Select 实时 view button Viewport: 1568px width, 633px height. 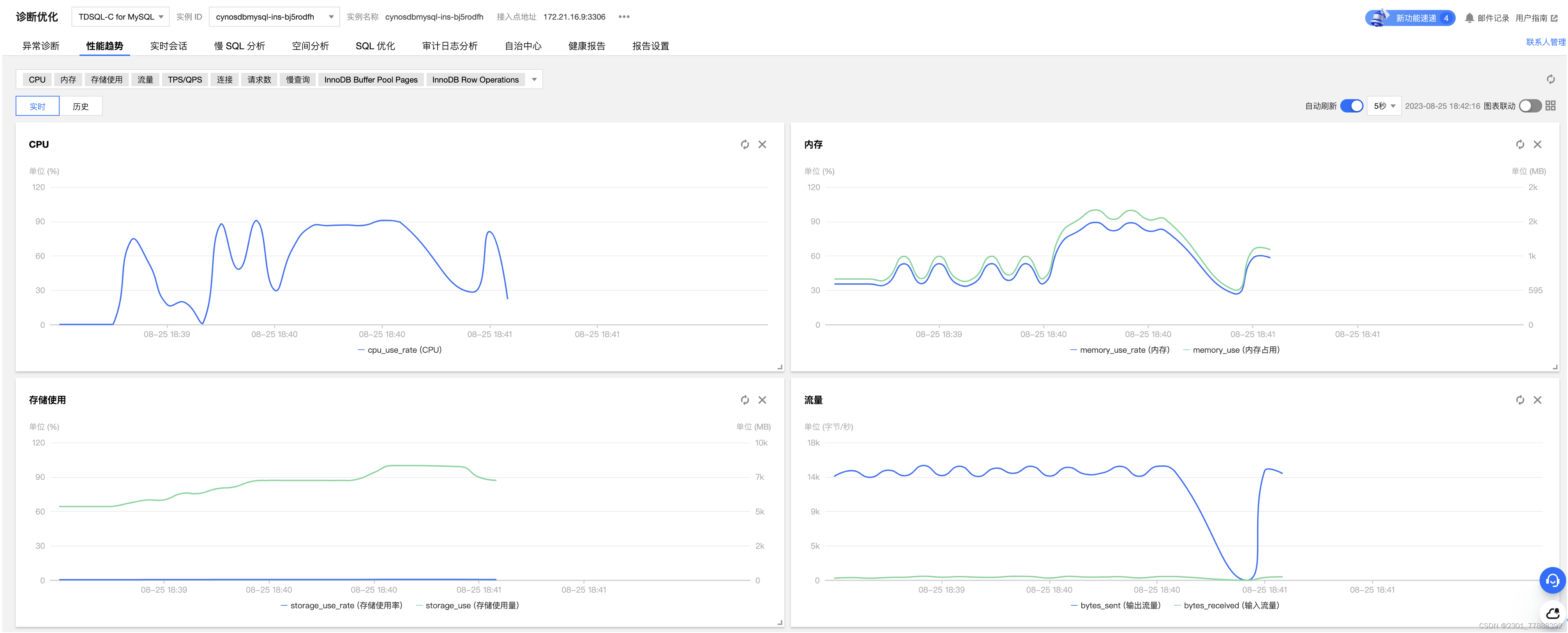point(38,106)
